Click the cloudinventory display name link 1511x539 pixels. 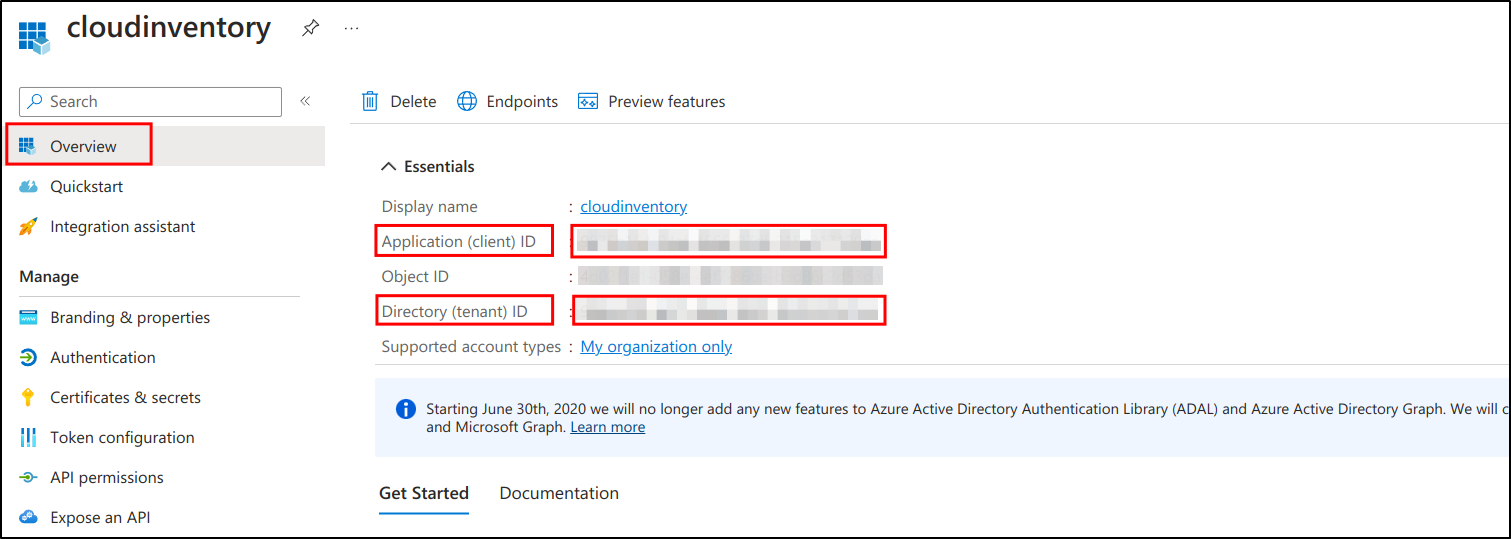click(633, 207)
